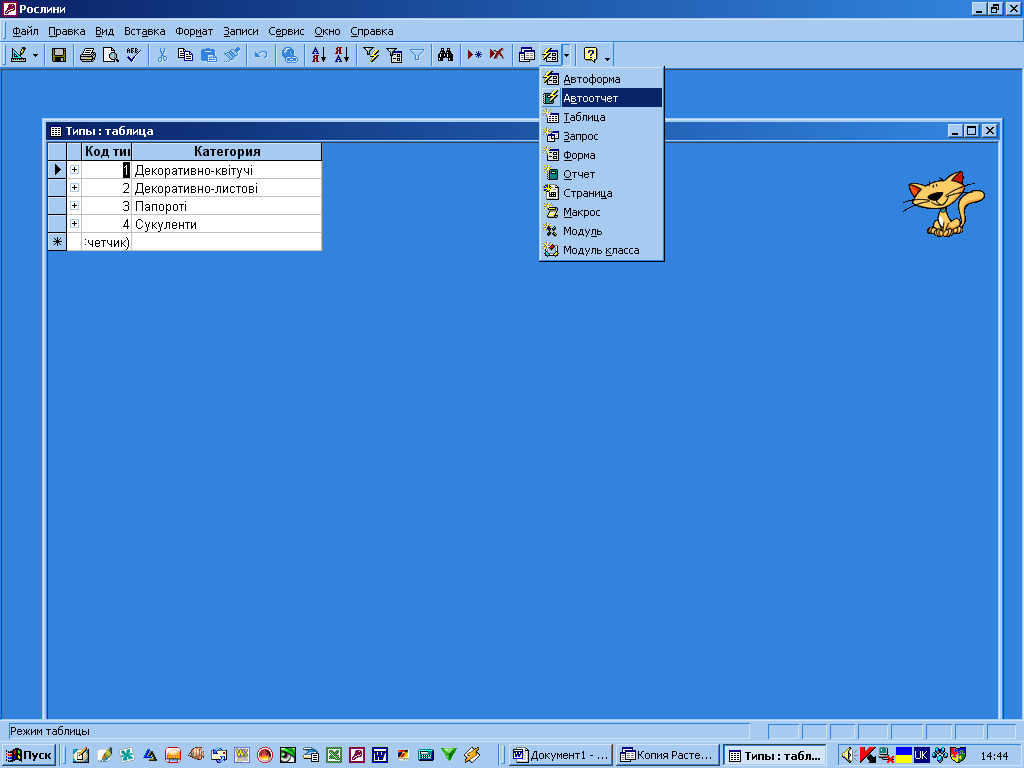Run the spelling check icon
The height and width of the screenshot is (768, 1024).
134,55
